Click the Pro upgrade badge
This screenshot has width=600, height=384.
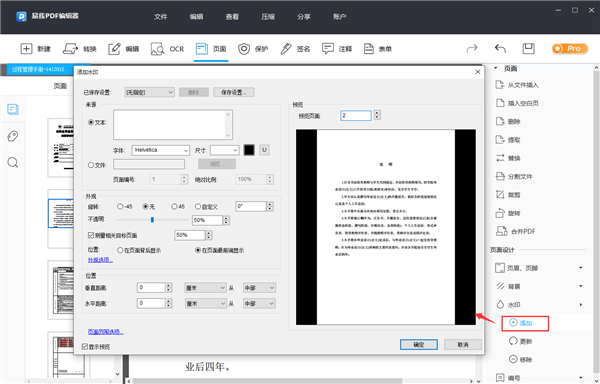pos(570,49)
